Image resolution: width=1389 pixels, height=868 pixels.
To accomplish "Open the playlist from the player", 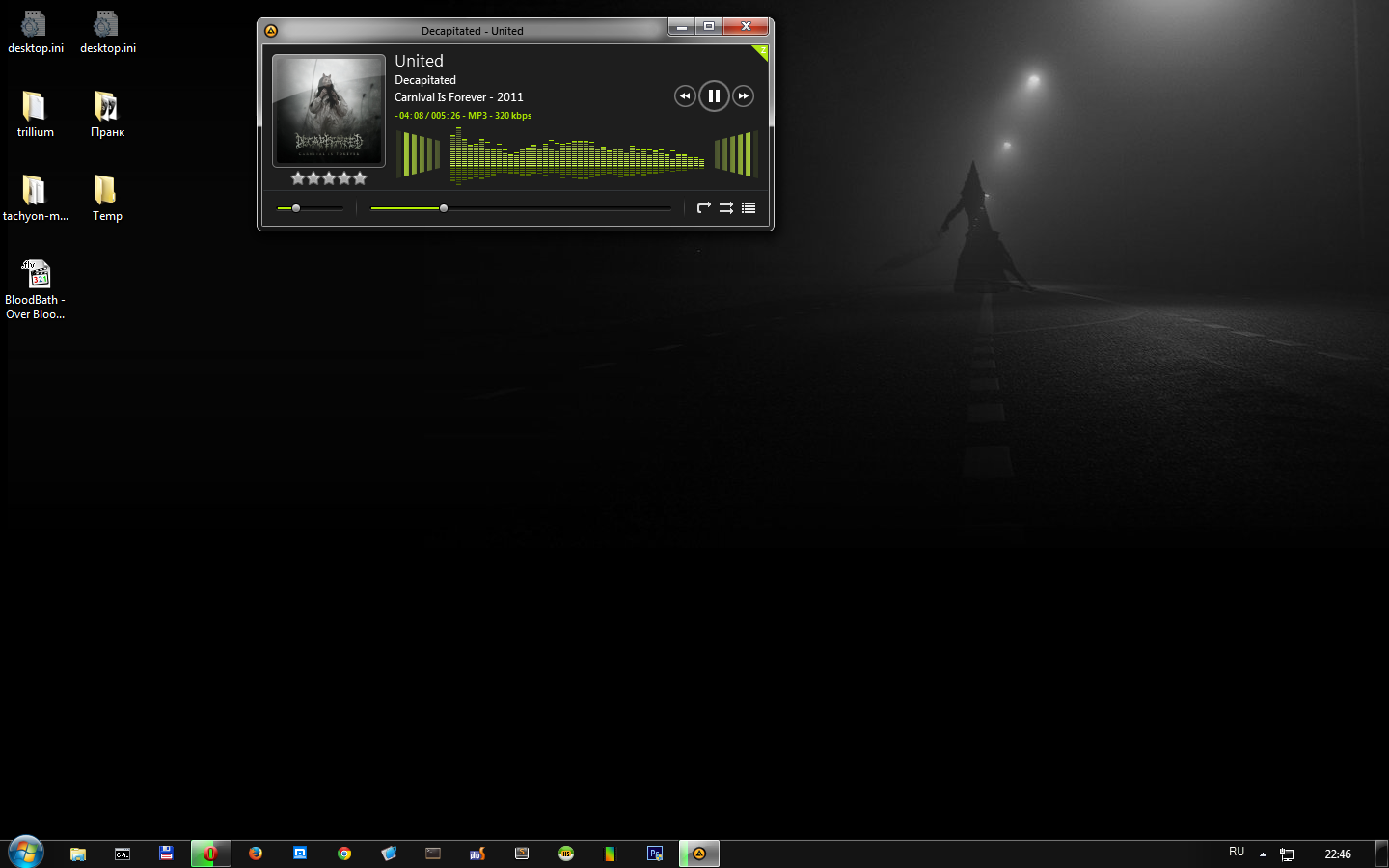I will click(x=749, y=208).
